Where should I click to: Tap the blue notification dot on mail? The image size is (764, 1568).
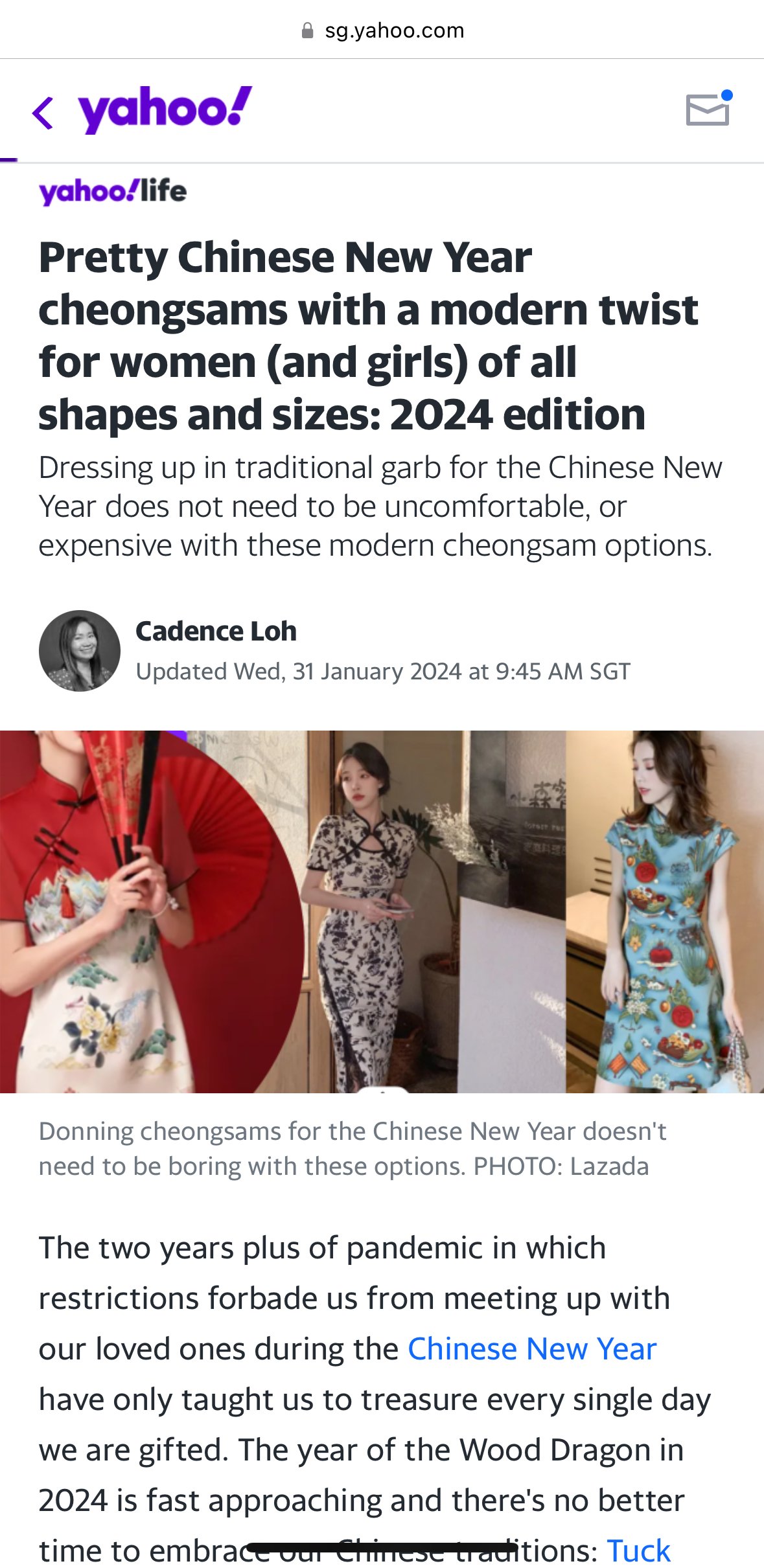[x=727, y=95]
